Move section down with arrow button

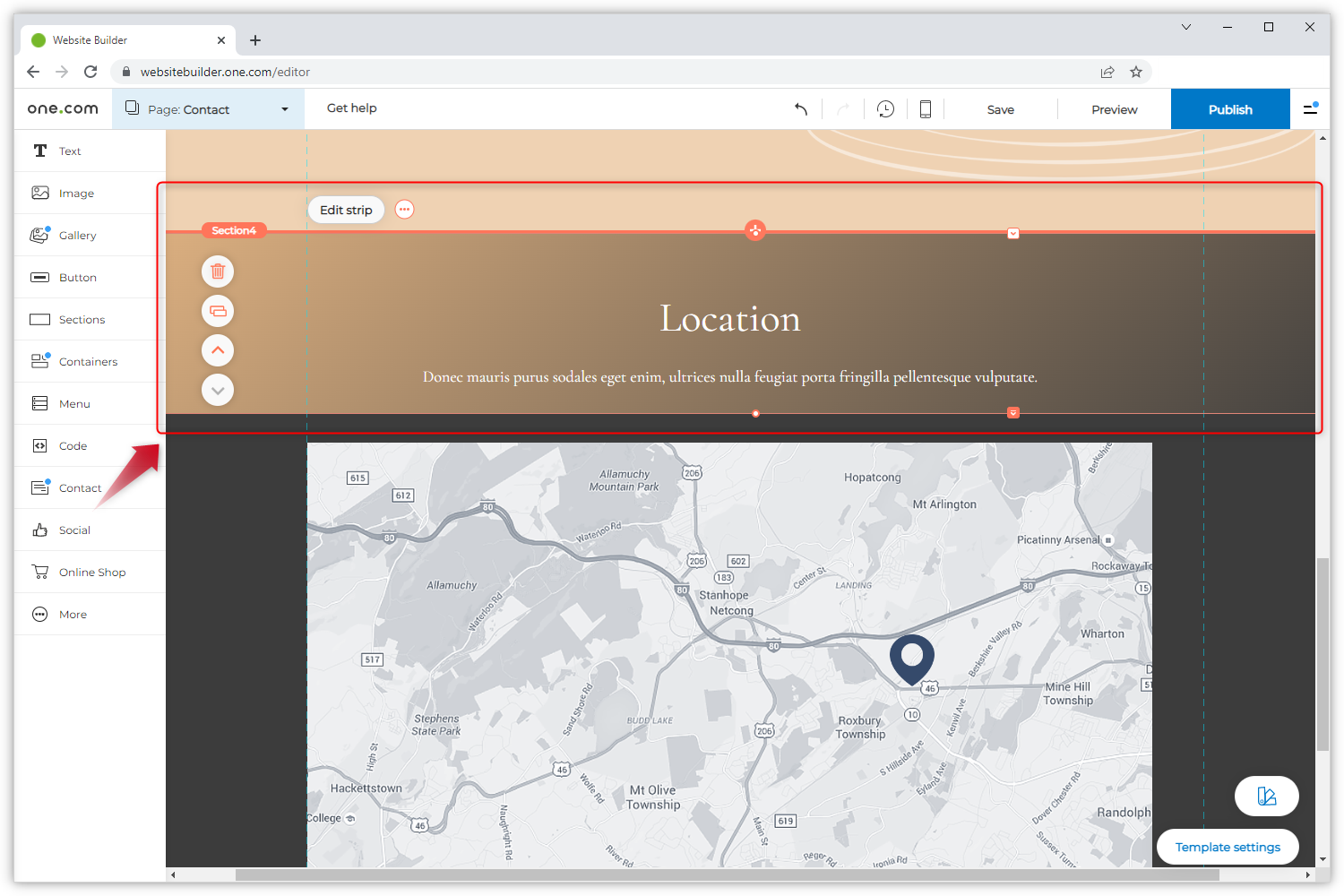218,391
